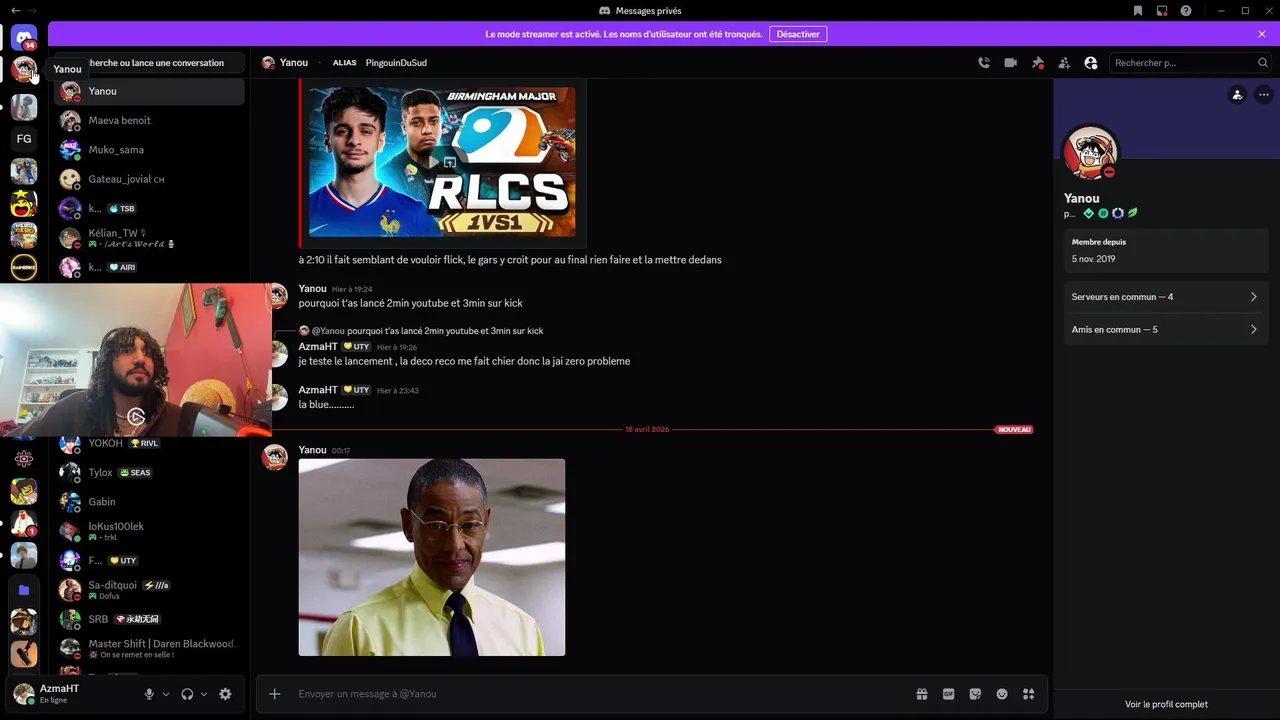This screenshot has width=1280, height=720.
Task: Open the pink gear server icon
Action: click(24, 459)
